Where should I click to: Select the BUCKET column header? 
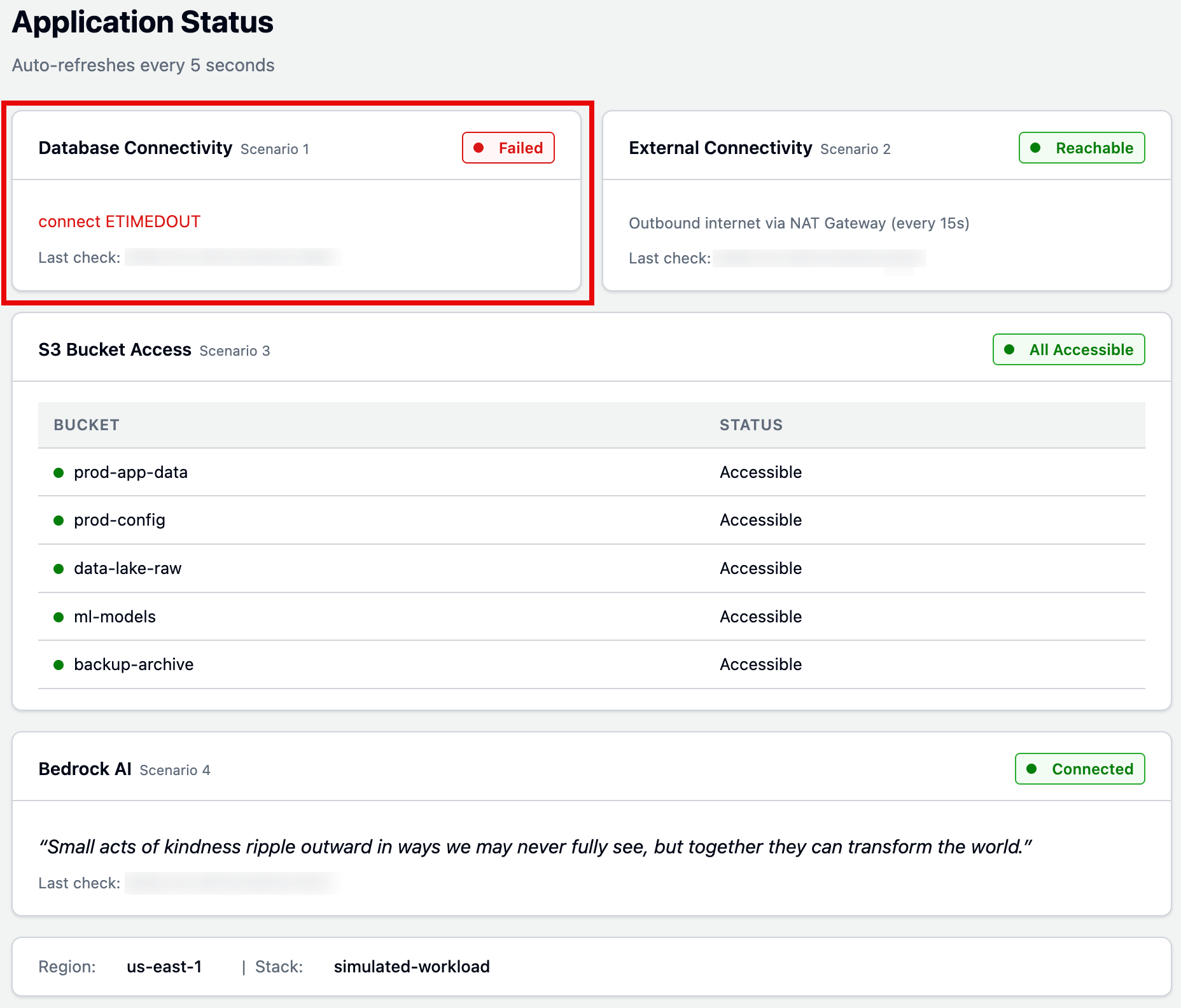[x=87, y=425]
